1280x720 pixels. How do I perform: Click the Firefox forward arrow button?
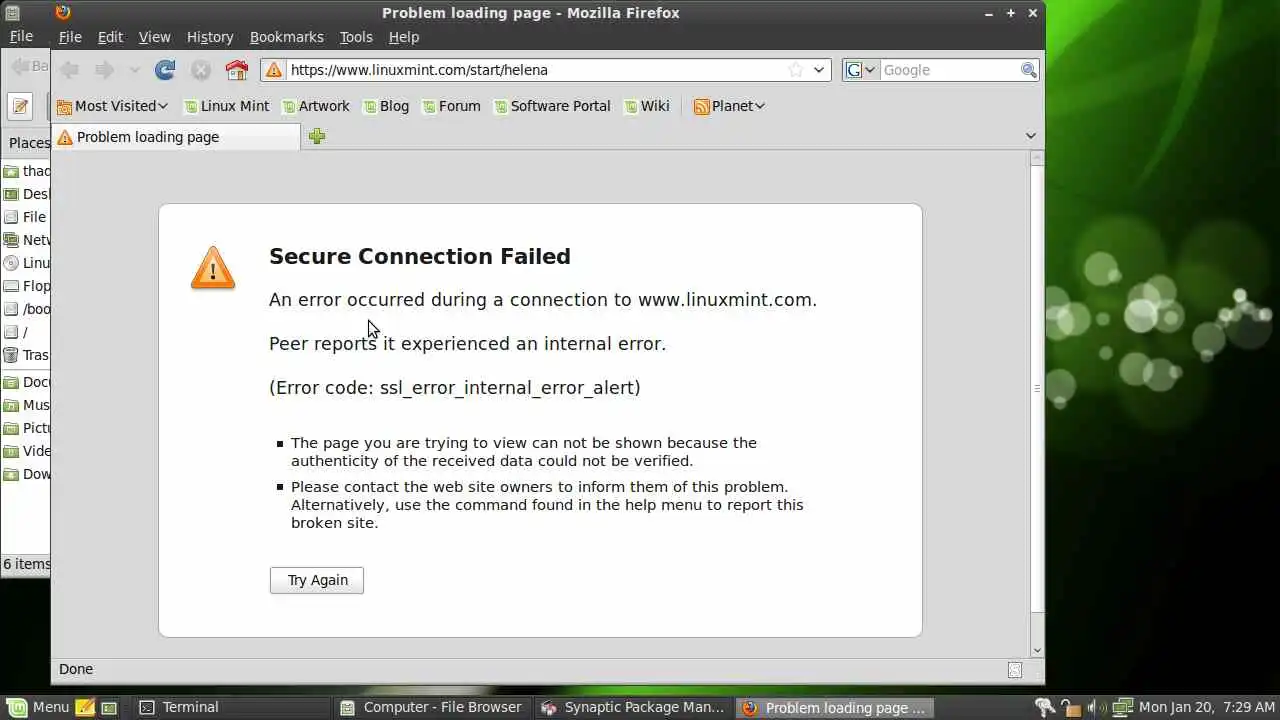[104, 70]
